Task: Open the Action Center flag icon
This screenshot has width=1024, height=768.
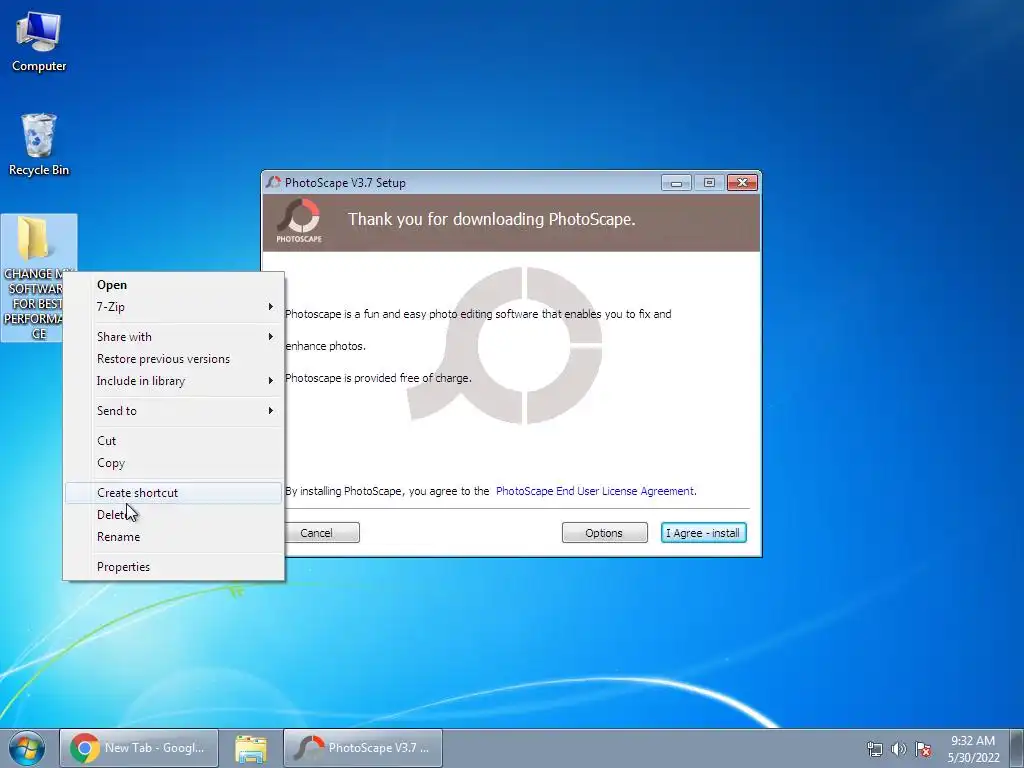Action: tap(923, 749)
